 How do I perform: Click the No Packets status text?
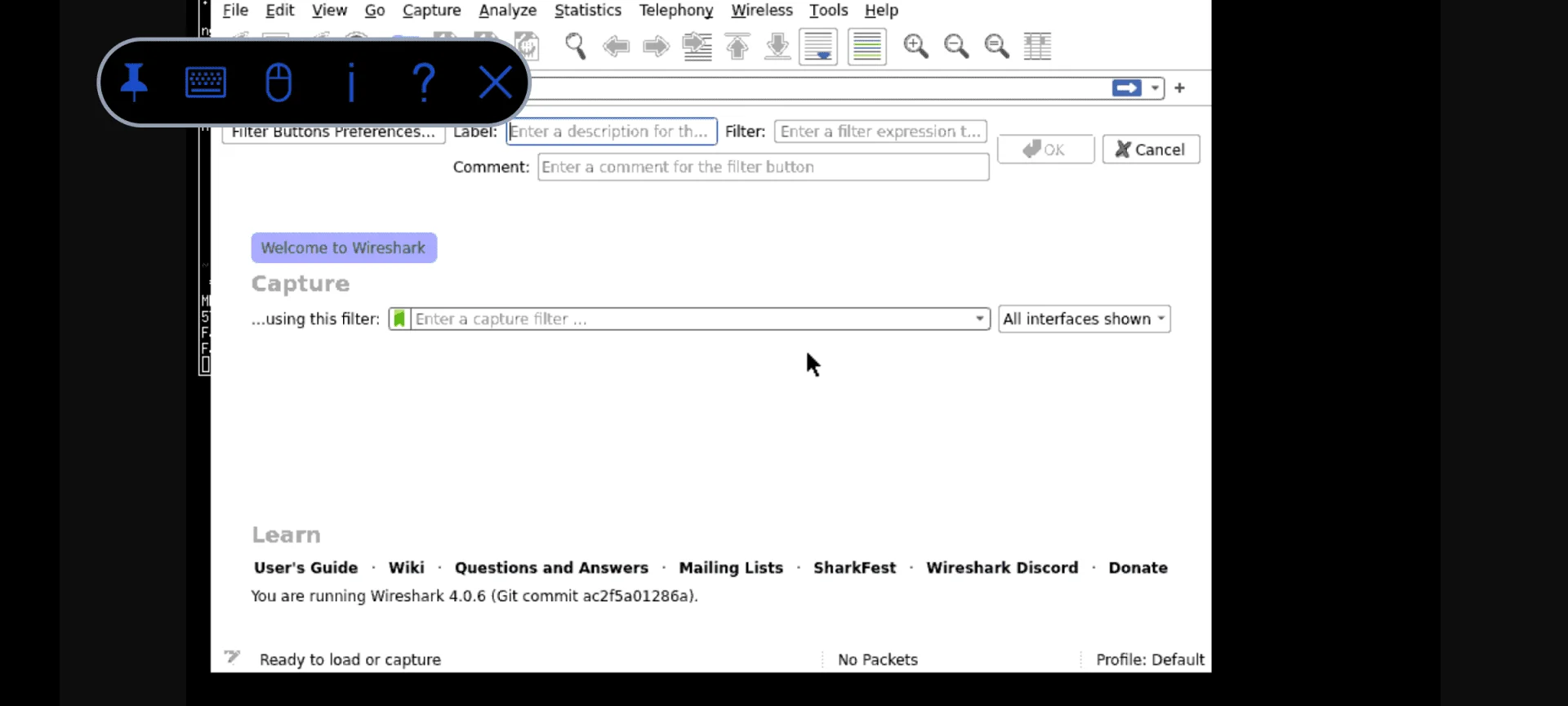[878, 659]
